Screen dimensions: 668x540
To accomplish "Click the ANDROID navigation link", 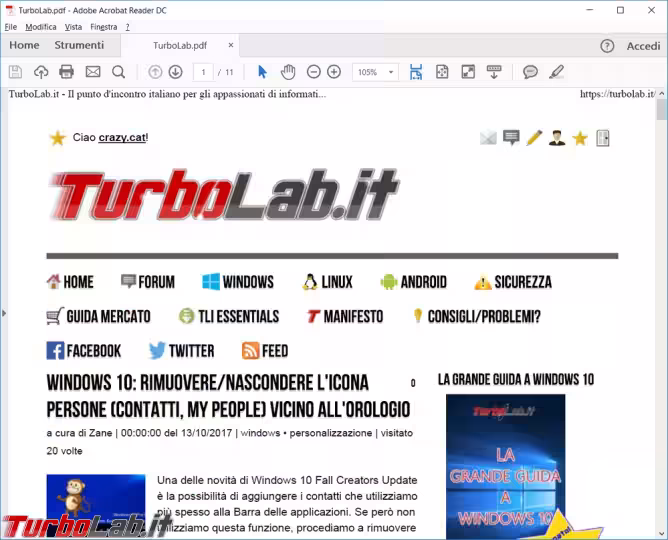I will (414, 282).
